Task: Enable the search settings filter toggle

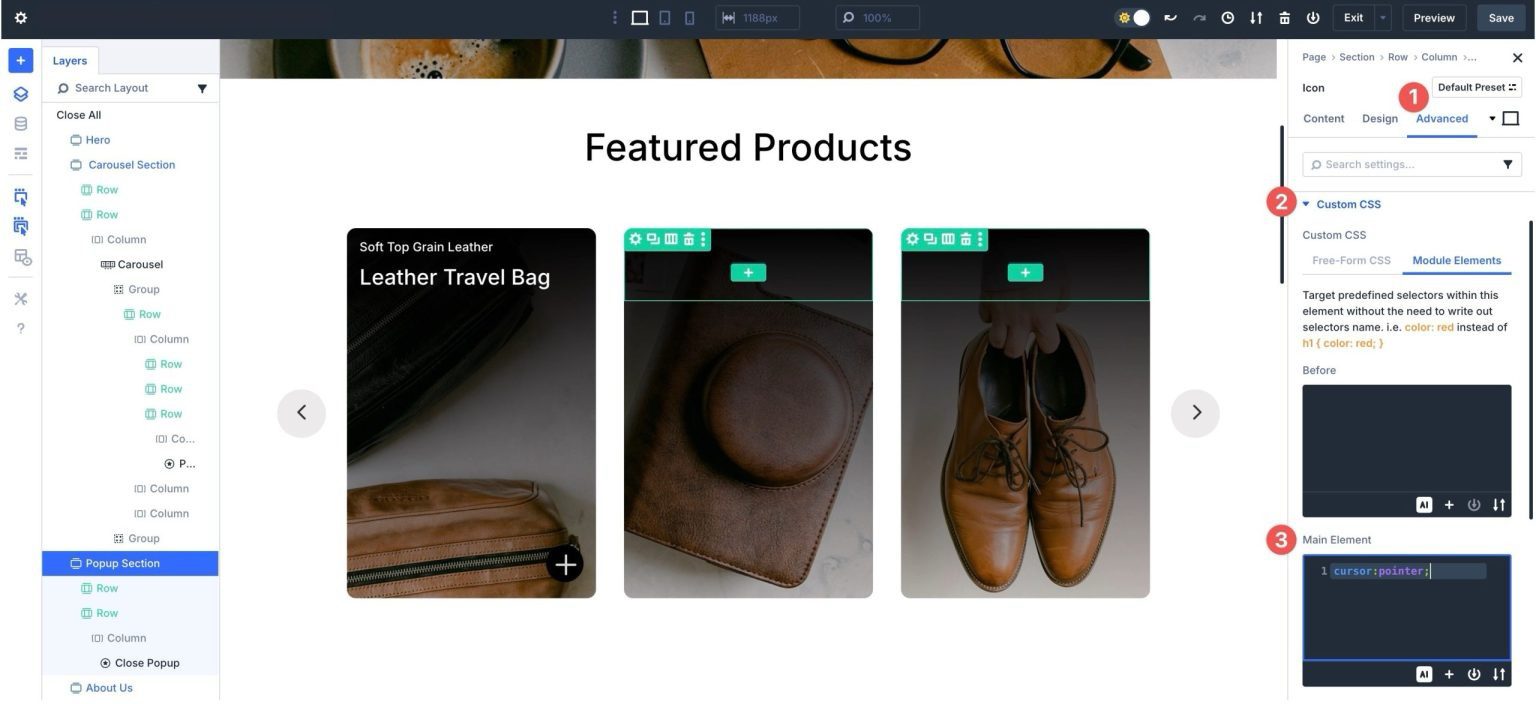Action: point(1508,163)
